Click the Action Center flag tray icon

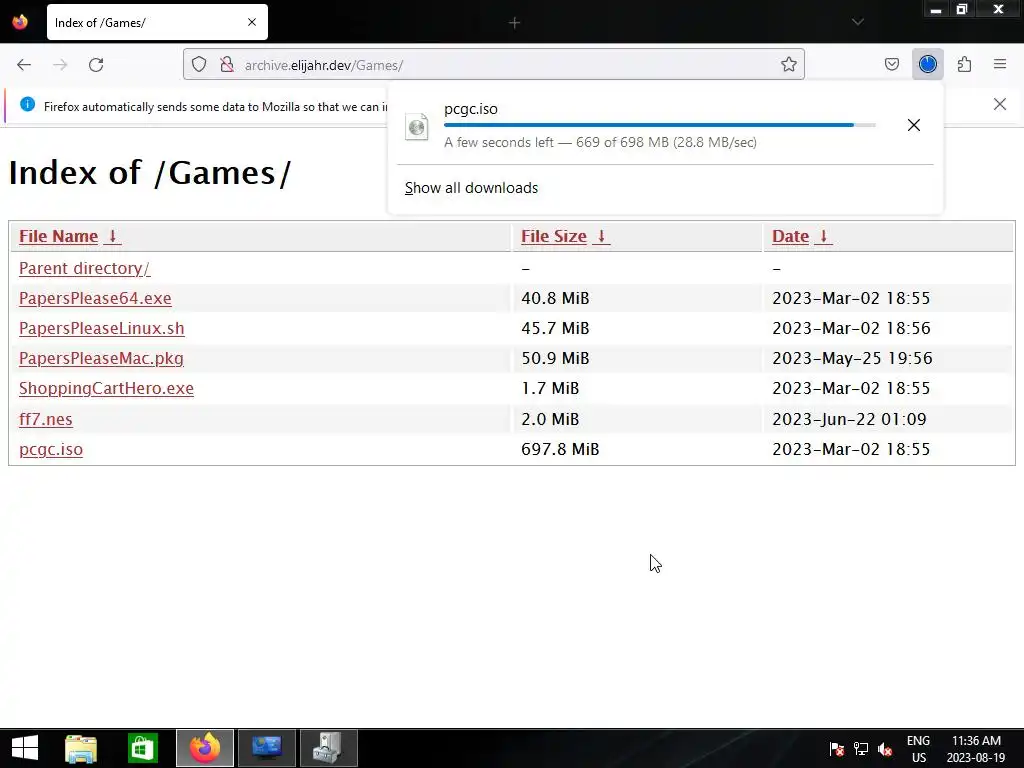click(x=836, y=749)
